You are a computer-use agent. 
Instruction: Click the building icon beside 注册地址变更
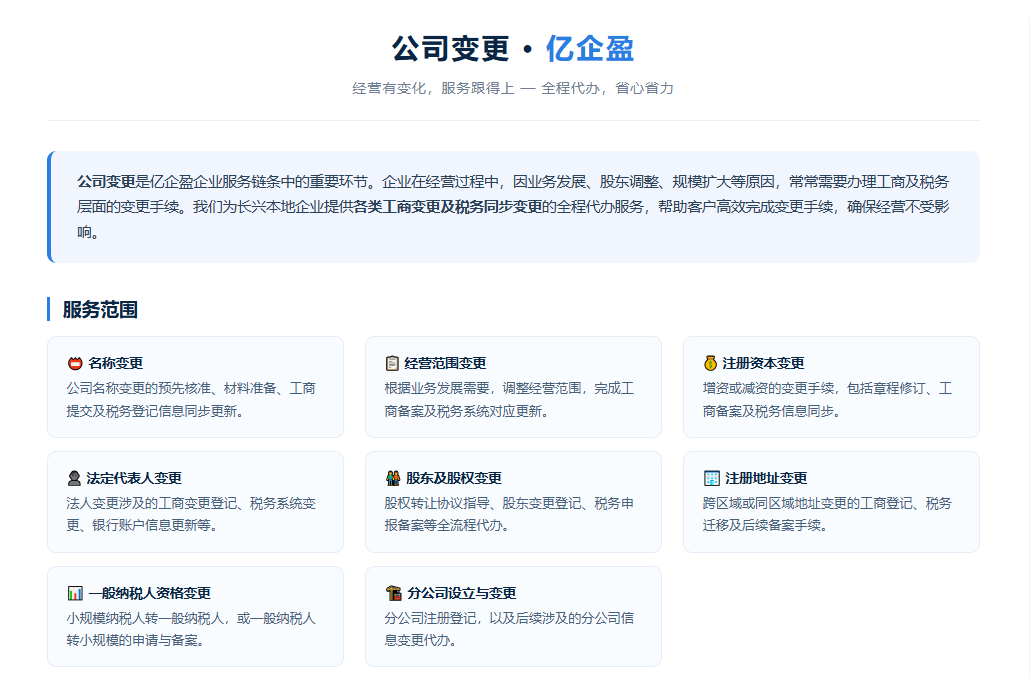[x=712, y=478]
